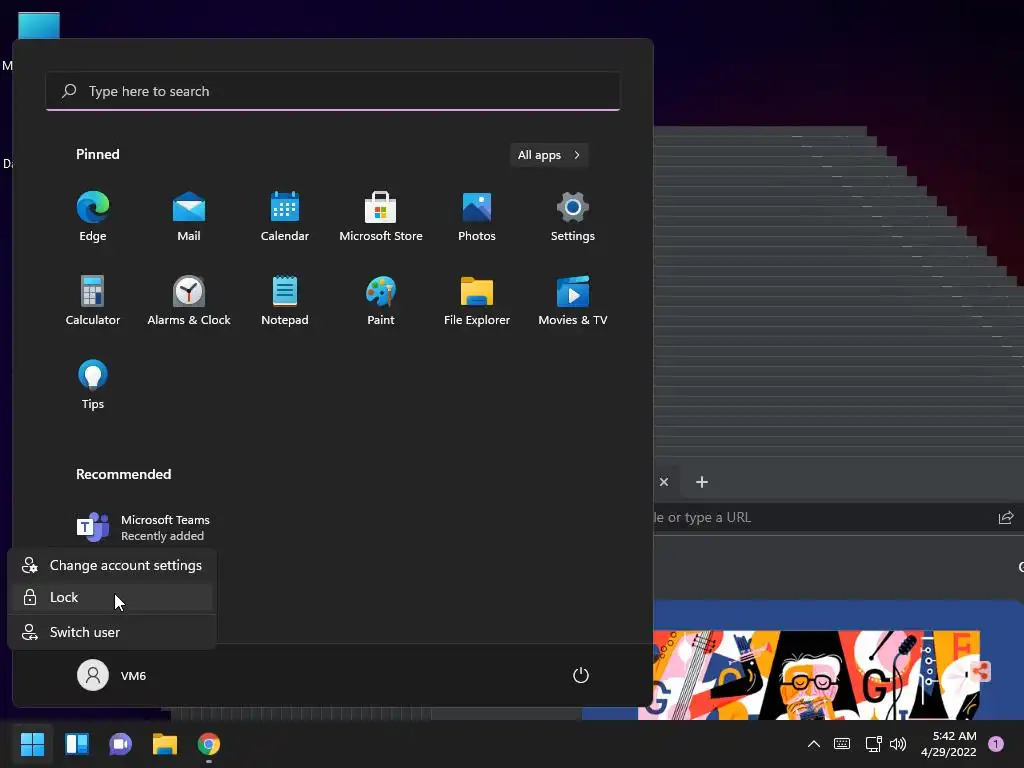This screenshot has width=1024, height=768.
Task: Open Microsoft Store
Action: click(x=381, y=217)
